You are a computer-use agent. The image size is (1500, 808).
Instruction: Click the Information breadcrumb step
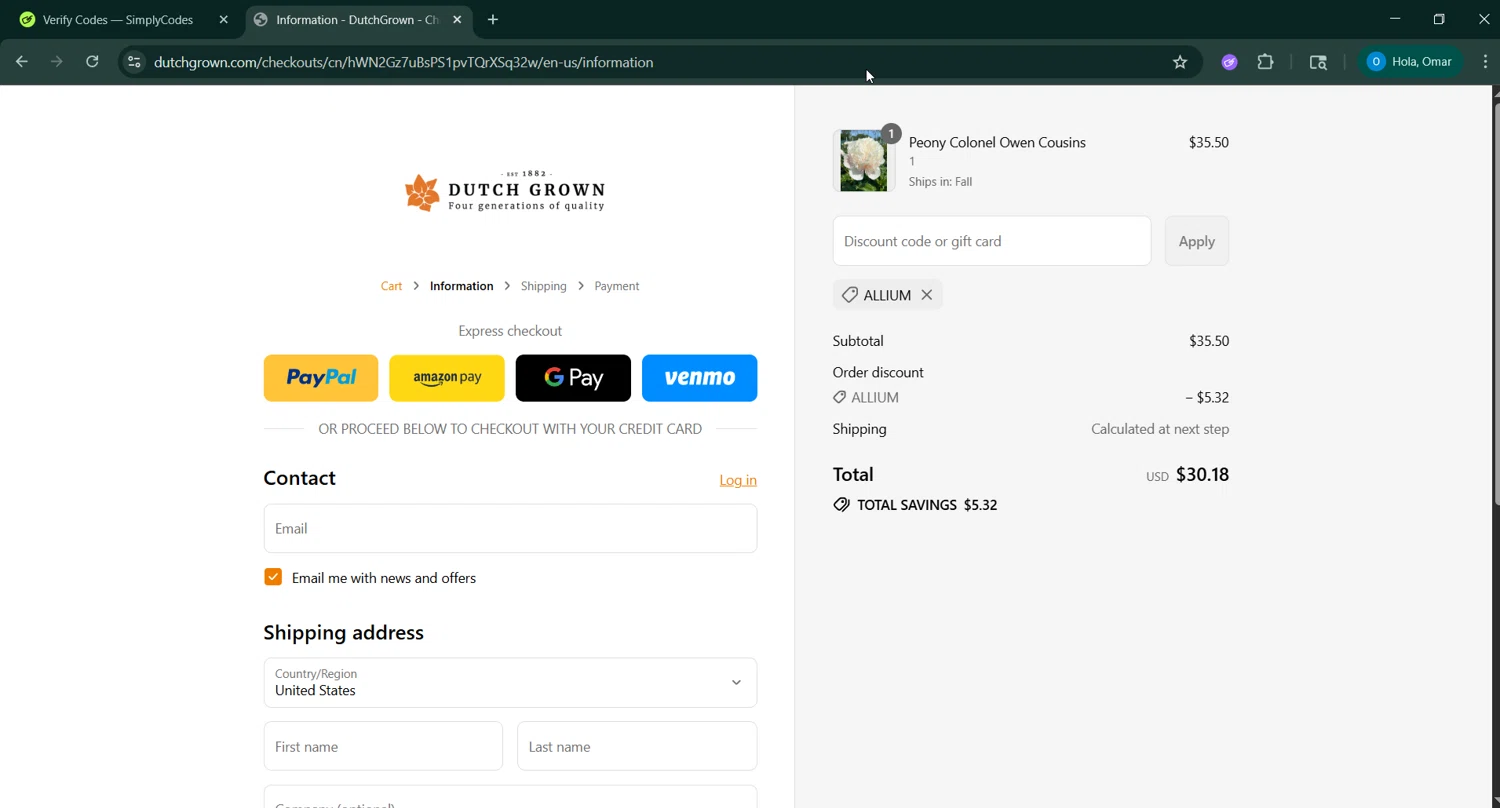pyautogui.click(x=461, y=286)
